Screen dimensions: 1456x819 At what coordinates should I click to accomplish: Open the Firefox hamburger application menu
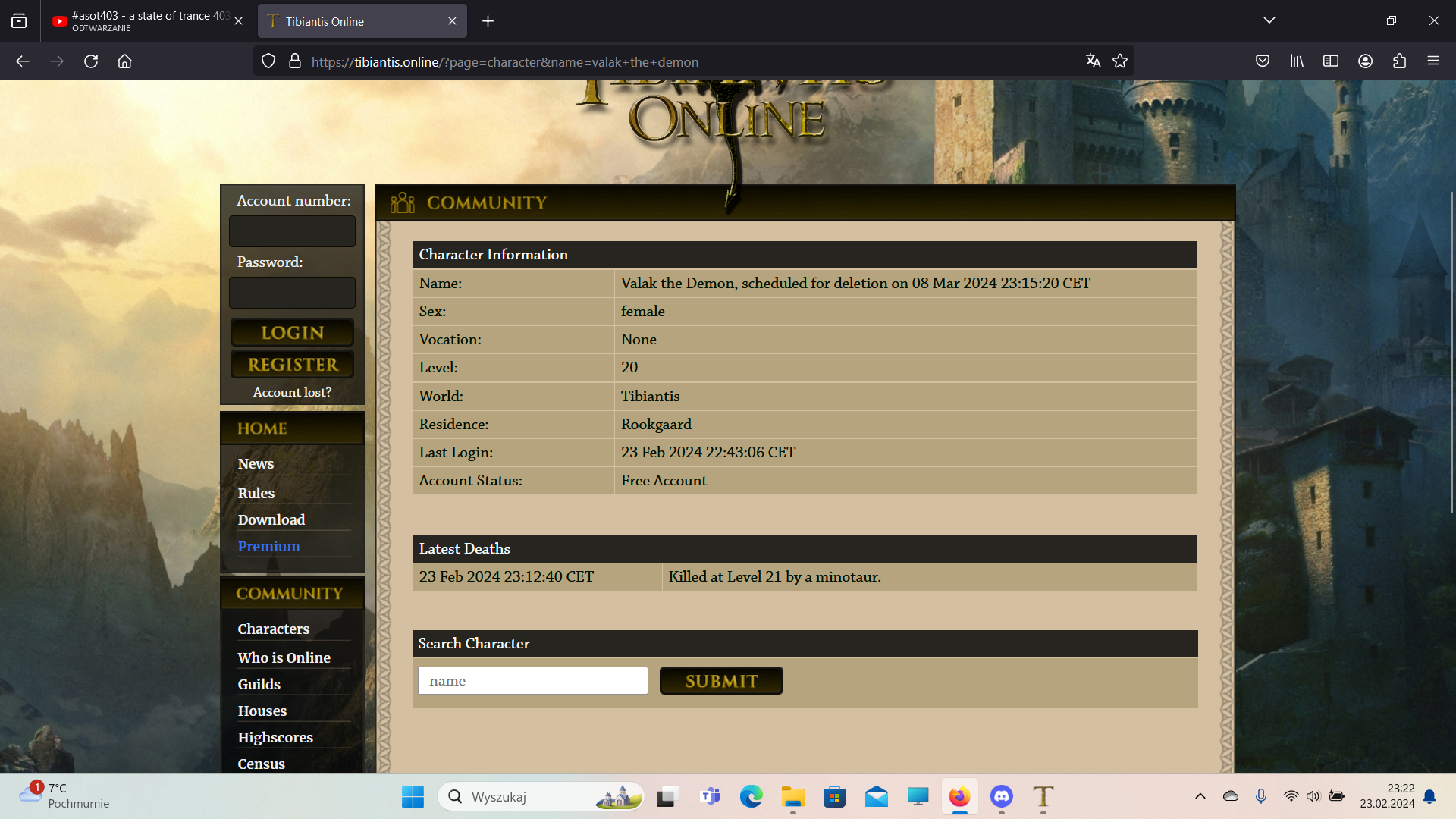coord(1433,61)
